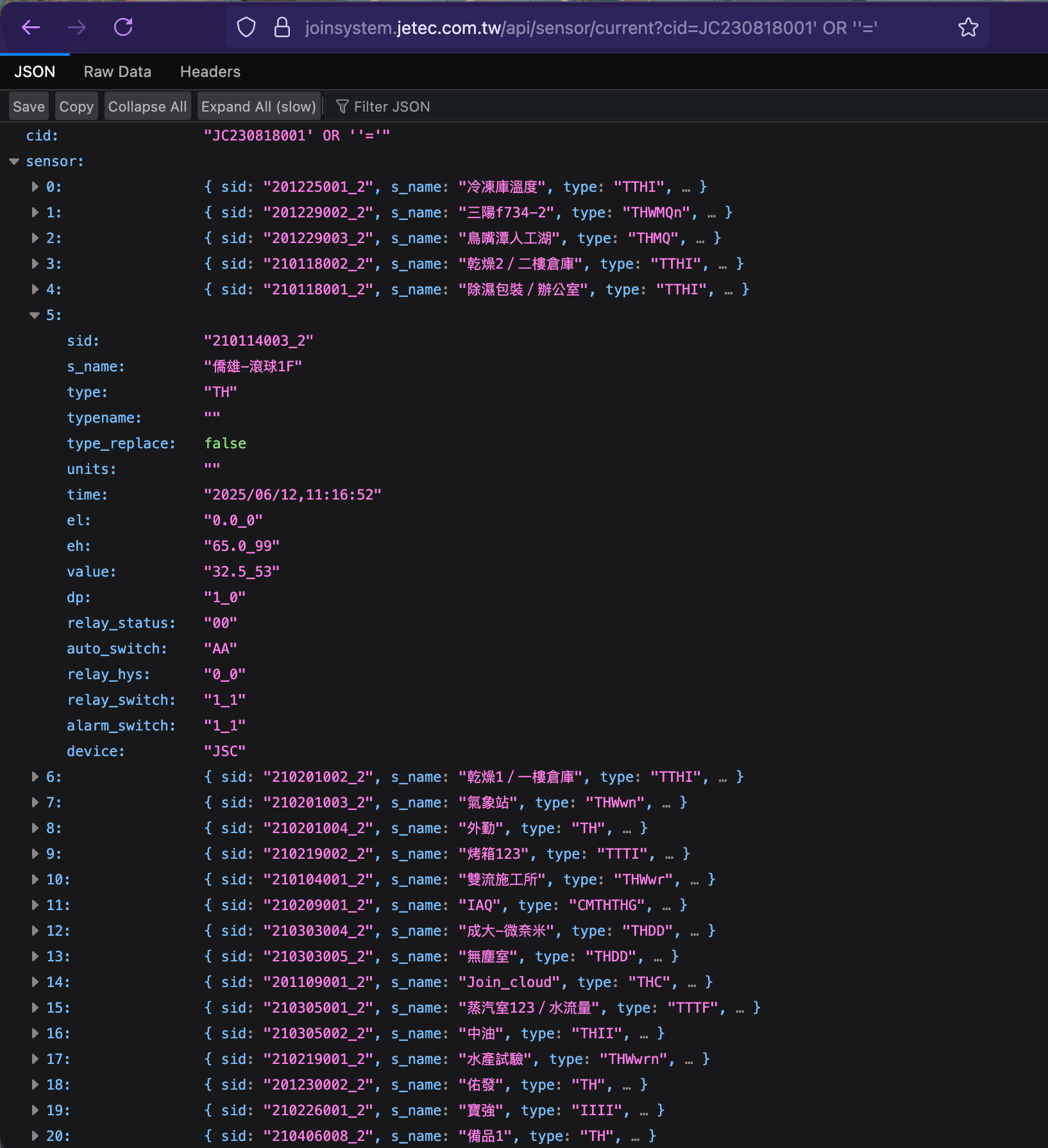Expand sensor item 8
Viewport: 1048px width, 1148px height.
[35, 828]
